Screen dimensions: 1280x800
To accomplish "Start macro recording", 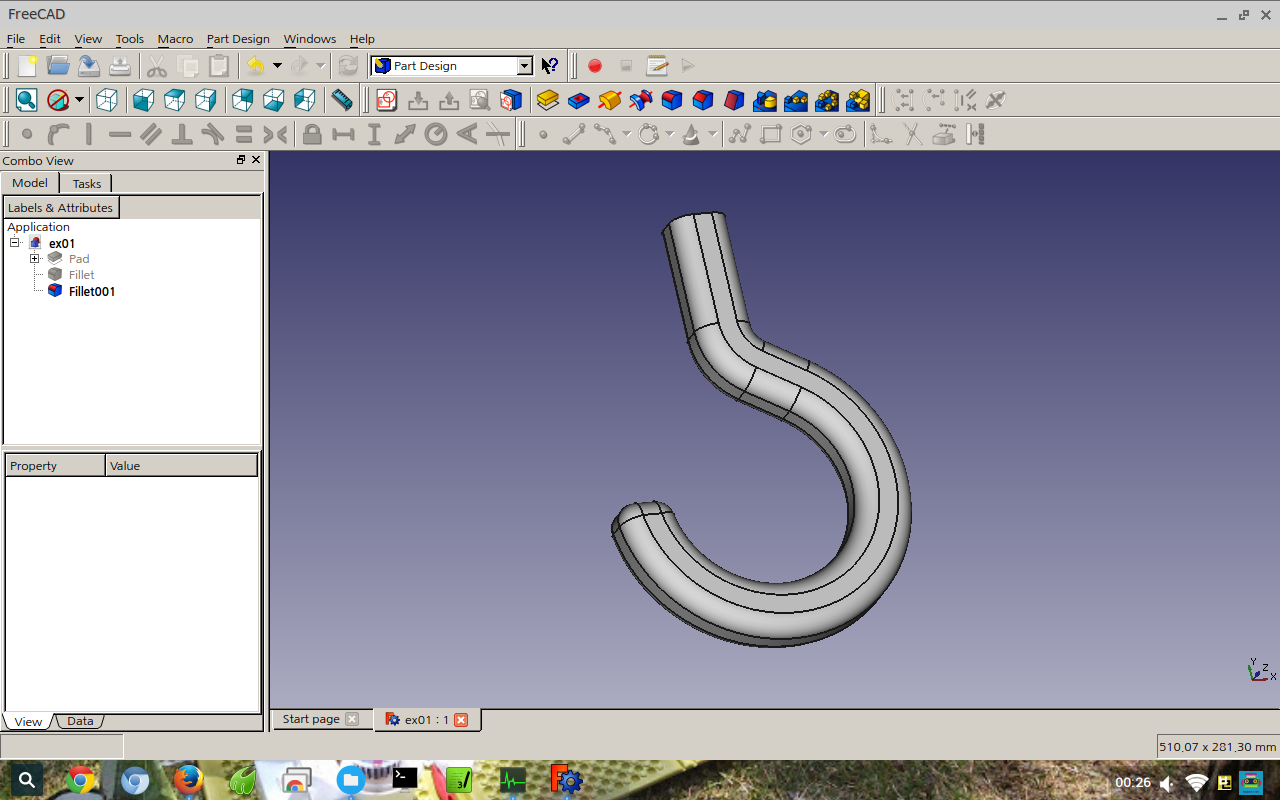I will coord(595,65).
